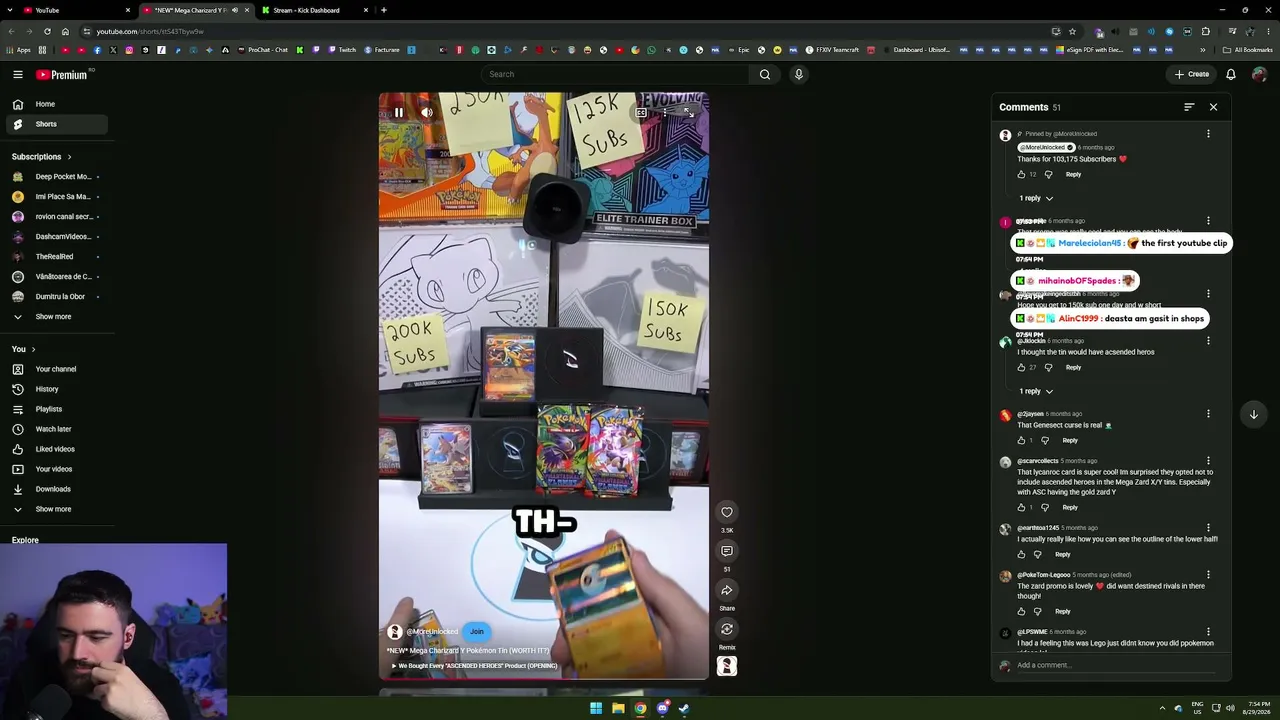Switch to the first YouTube browser tab
Viewport: 1280px width, 720px height.
pyautogui.click(x=76, y=10)
